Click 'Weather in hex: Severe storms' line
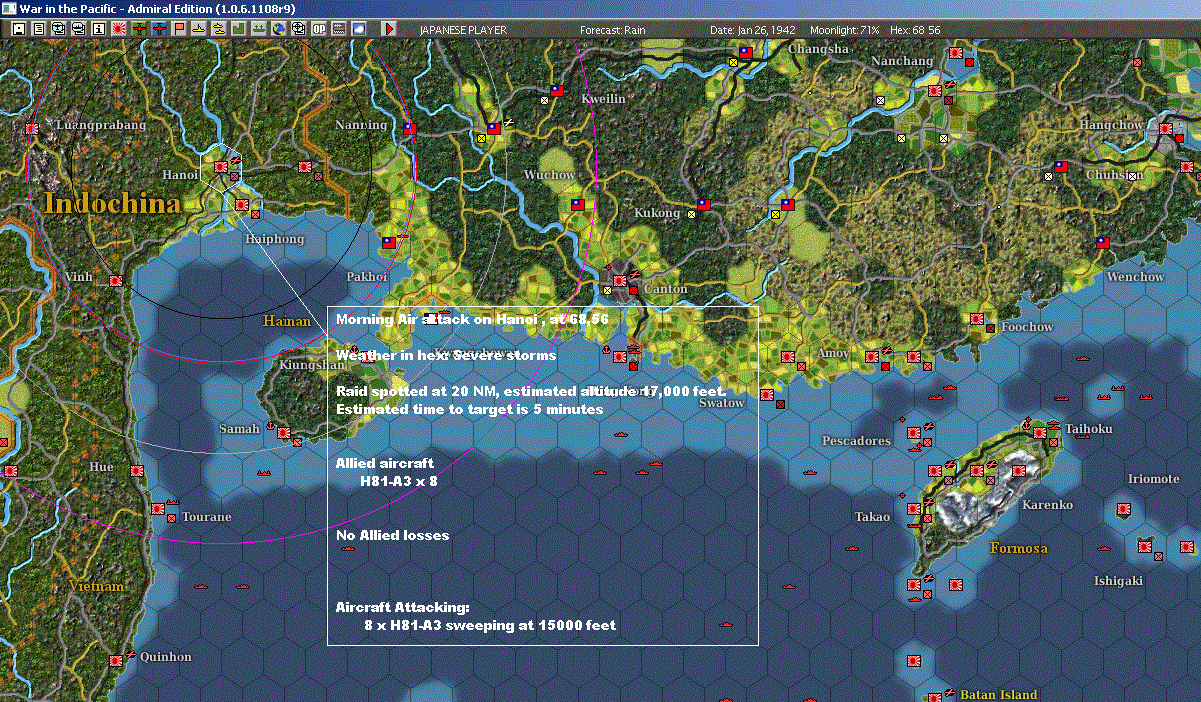 (x=446, y=355)
